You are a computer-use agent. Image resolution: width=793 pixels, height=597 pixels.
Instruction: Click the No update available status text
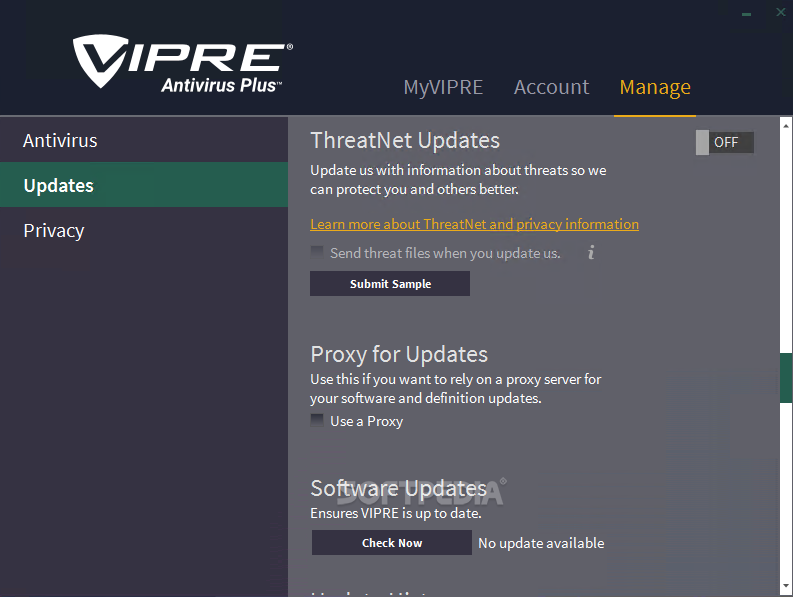[x=541, y=543]
